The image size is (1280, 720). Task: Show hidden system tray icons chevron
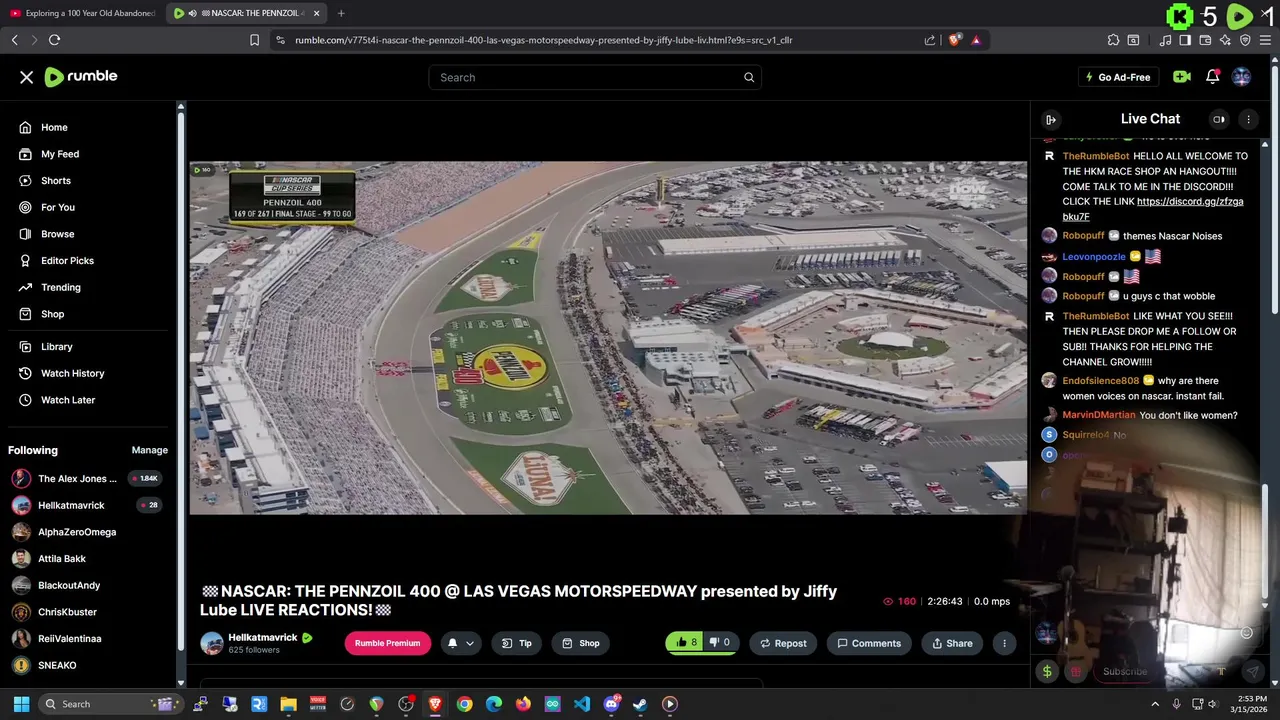click(x=1155, y=704)
